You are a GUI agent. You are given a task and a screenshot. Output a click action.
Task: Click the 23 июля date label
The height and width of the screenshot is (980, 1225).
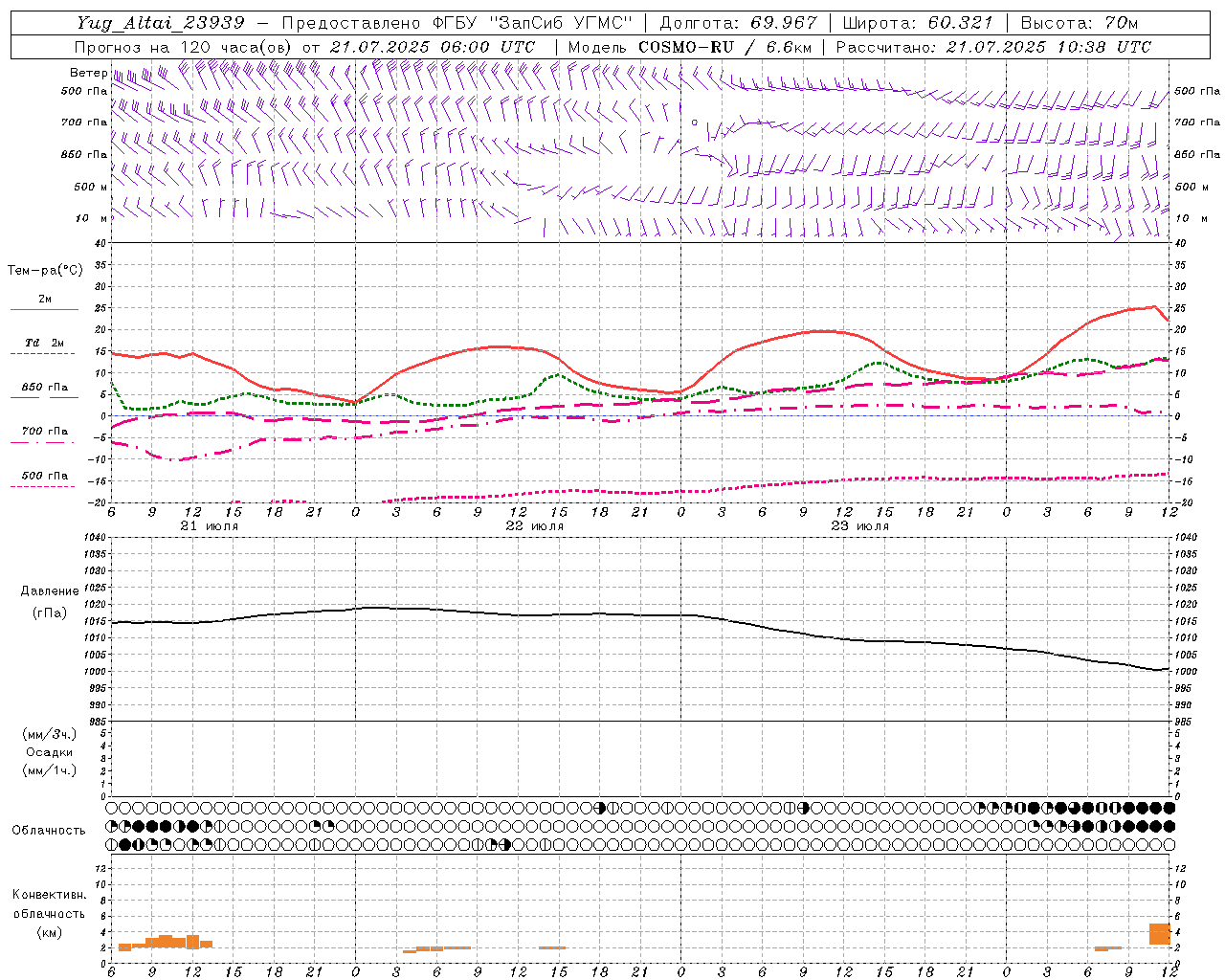(860, 526)
